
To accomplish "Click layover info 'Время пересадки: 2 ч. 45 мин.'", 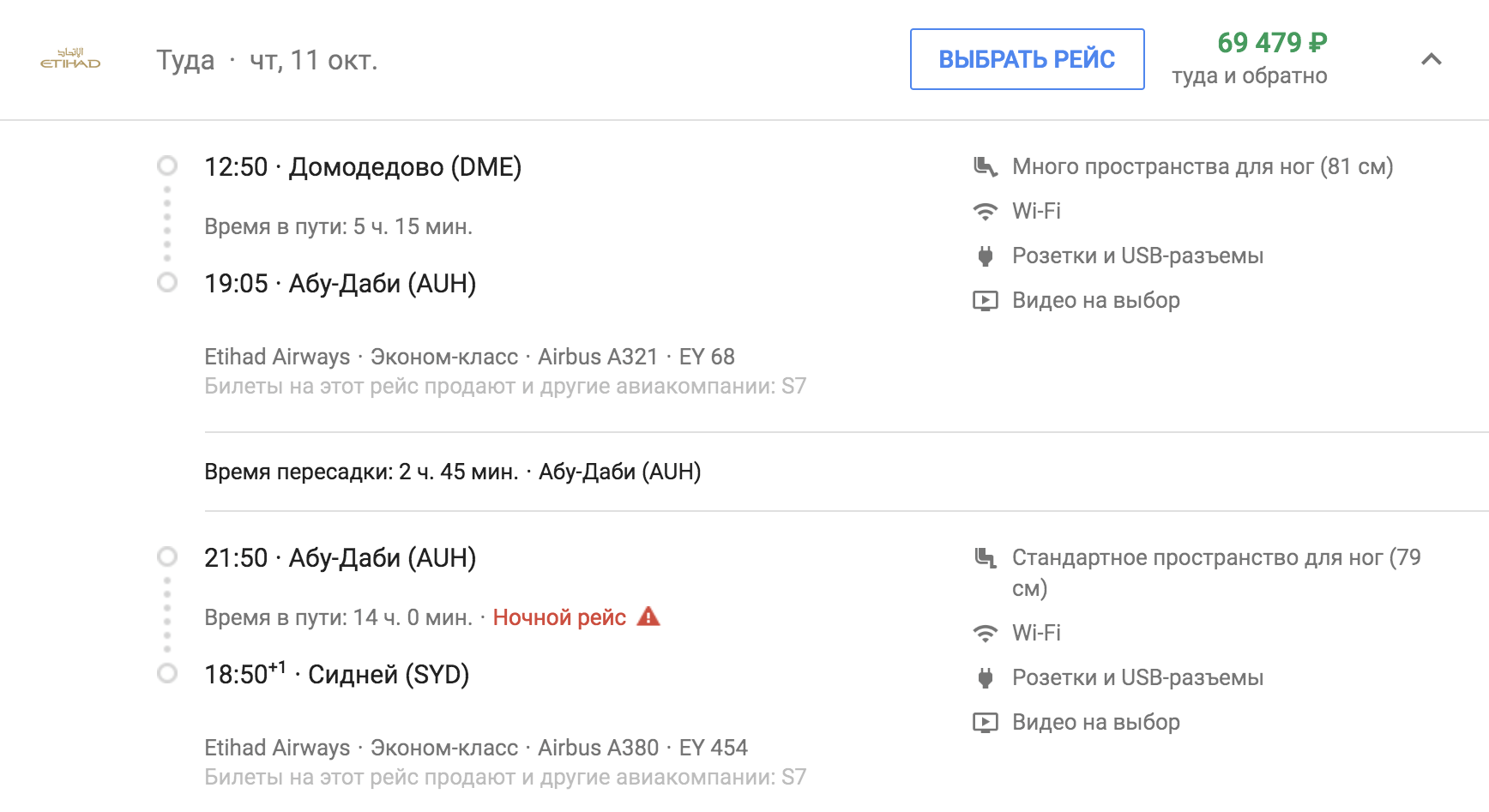I will pyautogui.click(x=361, y=472).
